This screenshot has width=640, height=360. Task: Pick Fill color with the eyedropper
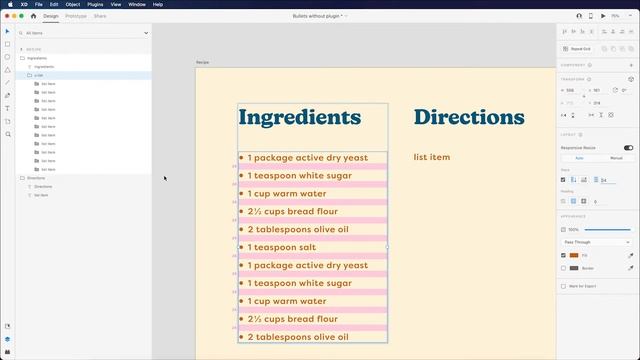631,256
